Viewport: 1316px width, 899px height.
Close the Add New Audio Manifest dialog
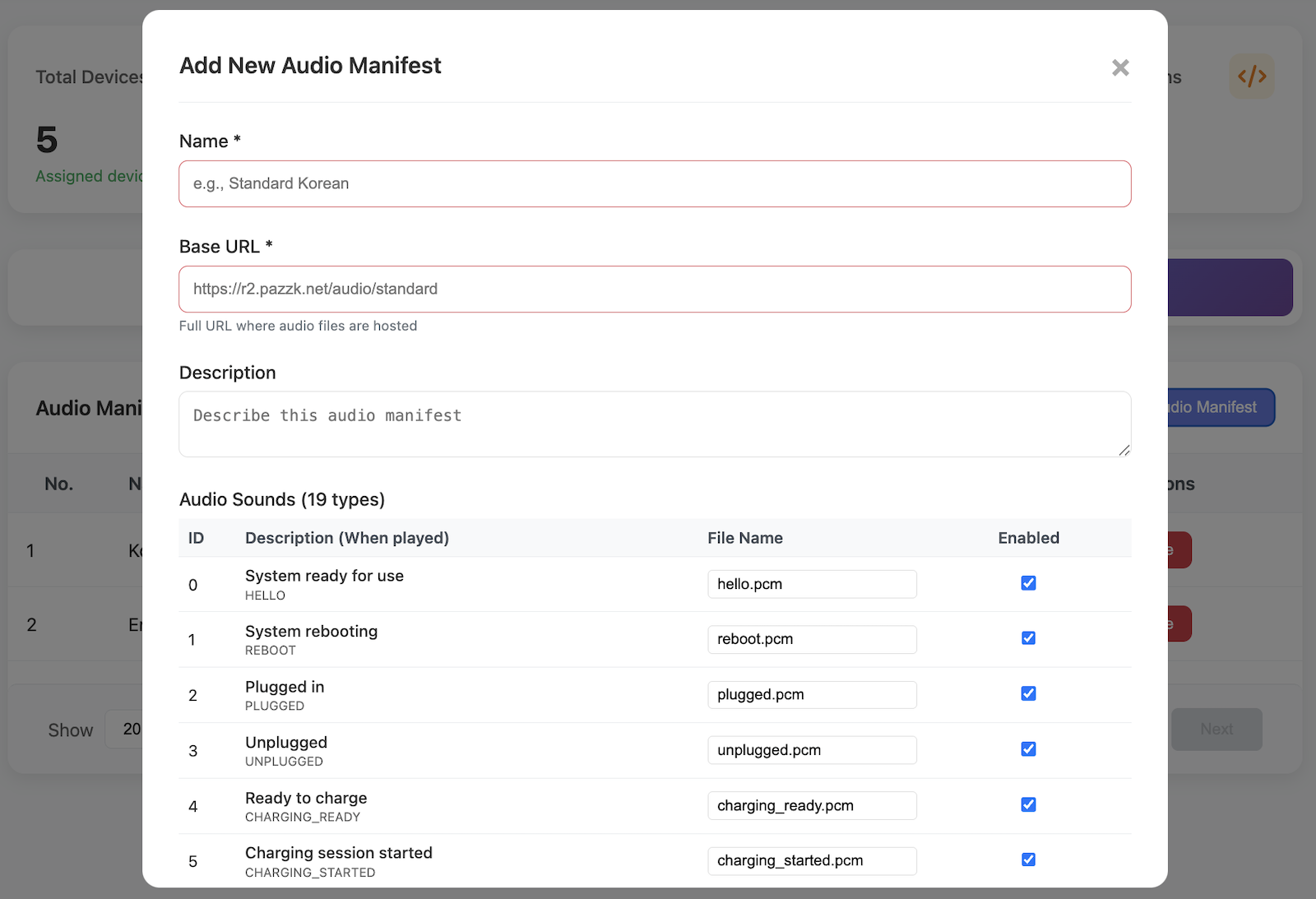coord(1119,67)
